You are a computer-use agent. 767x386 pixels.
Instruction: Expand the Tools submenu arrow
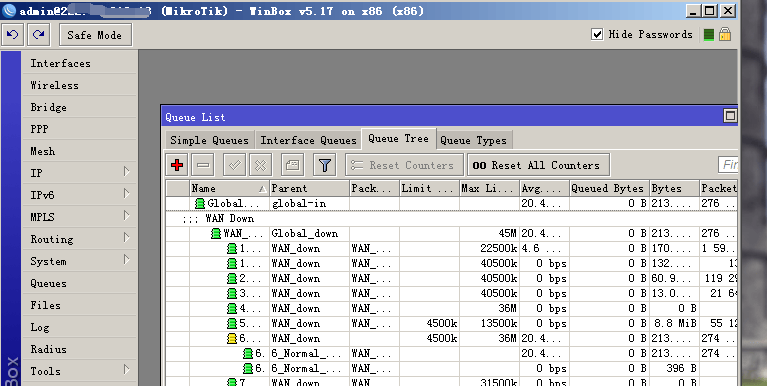pos(126,370)
